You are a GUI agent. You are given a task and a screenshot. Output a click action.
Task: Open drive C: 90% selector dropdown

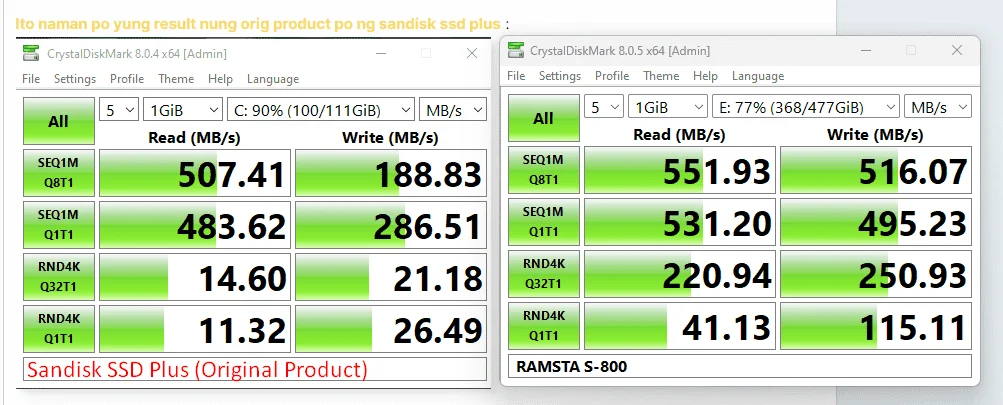(320, 110)
